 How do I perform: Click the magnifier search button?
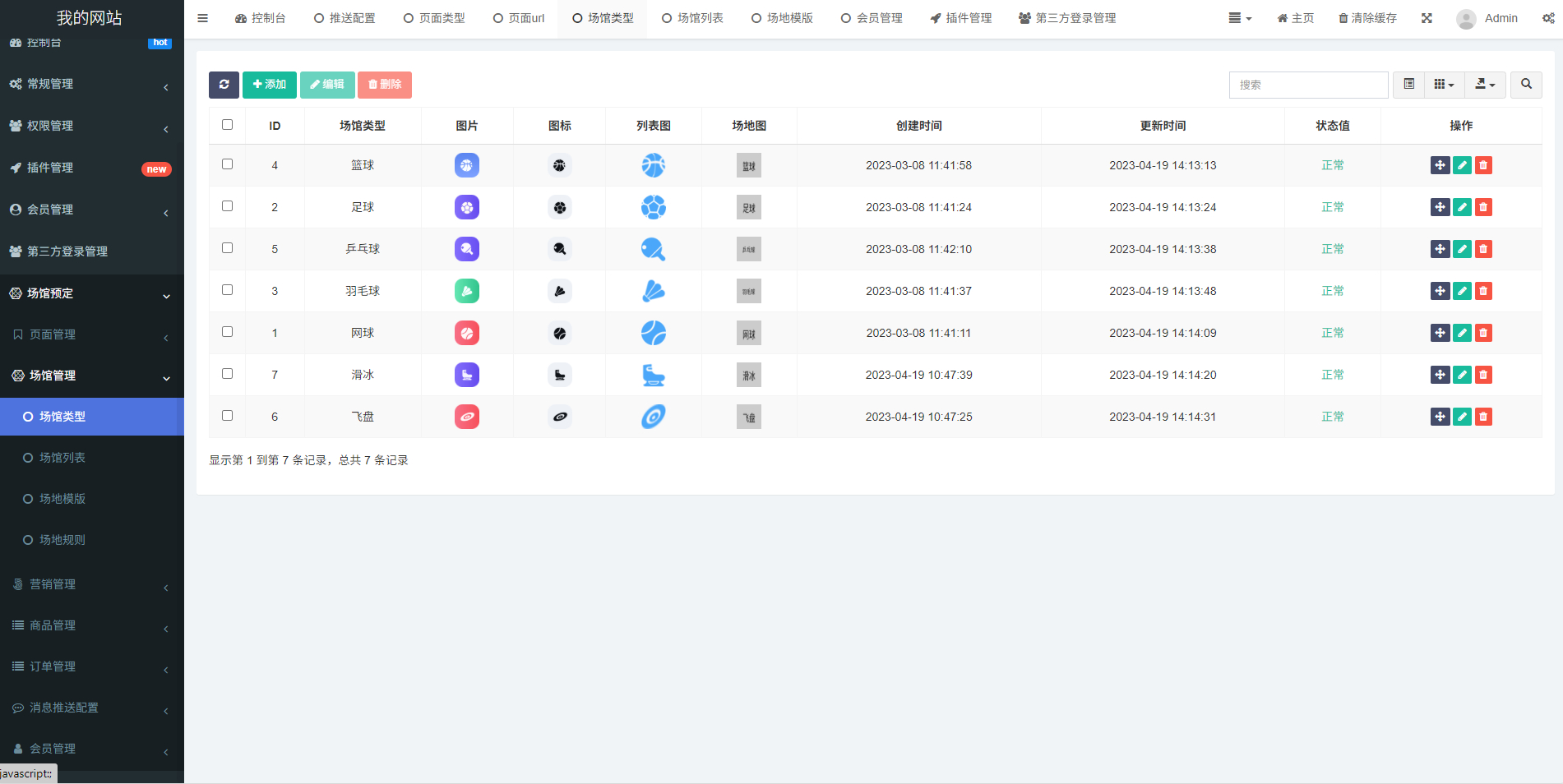[x=1526, y=85]
